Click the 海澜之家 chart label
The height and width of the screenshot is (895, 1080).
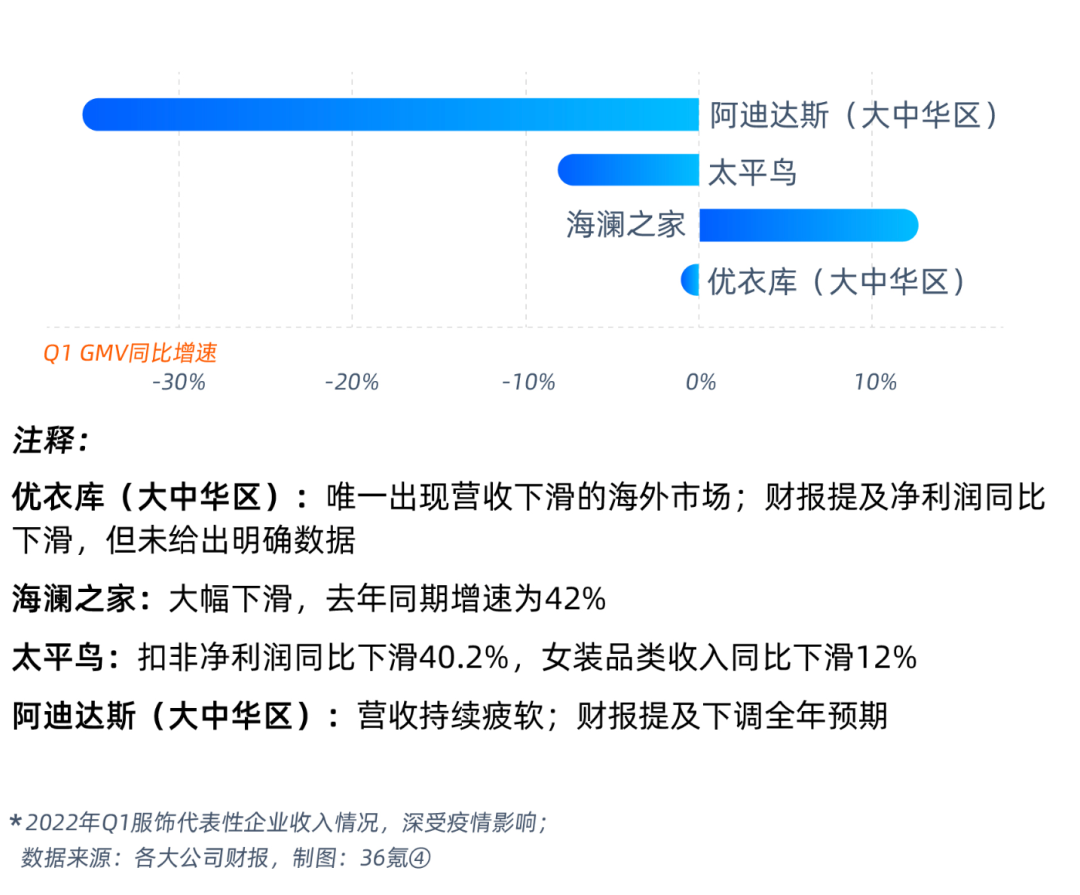coord(626,225)
